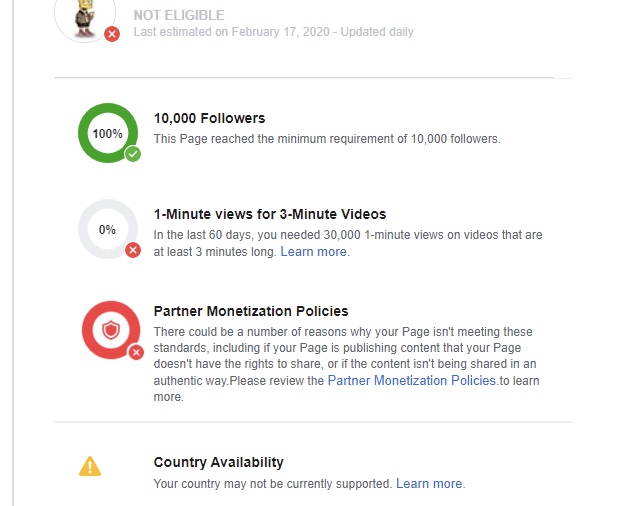Click the green checkmark badge on followers ring

[133, 154]
